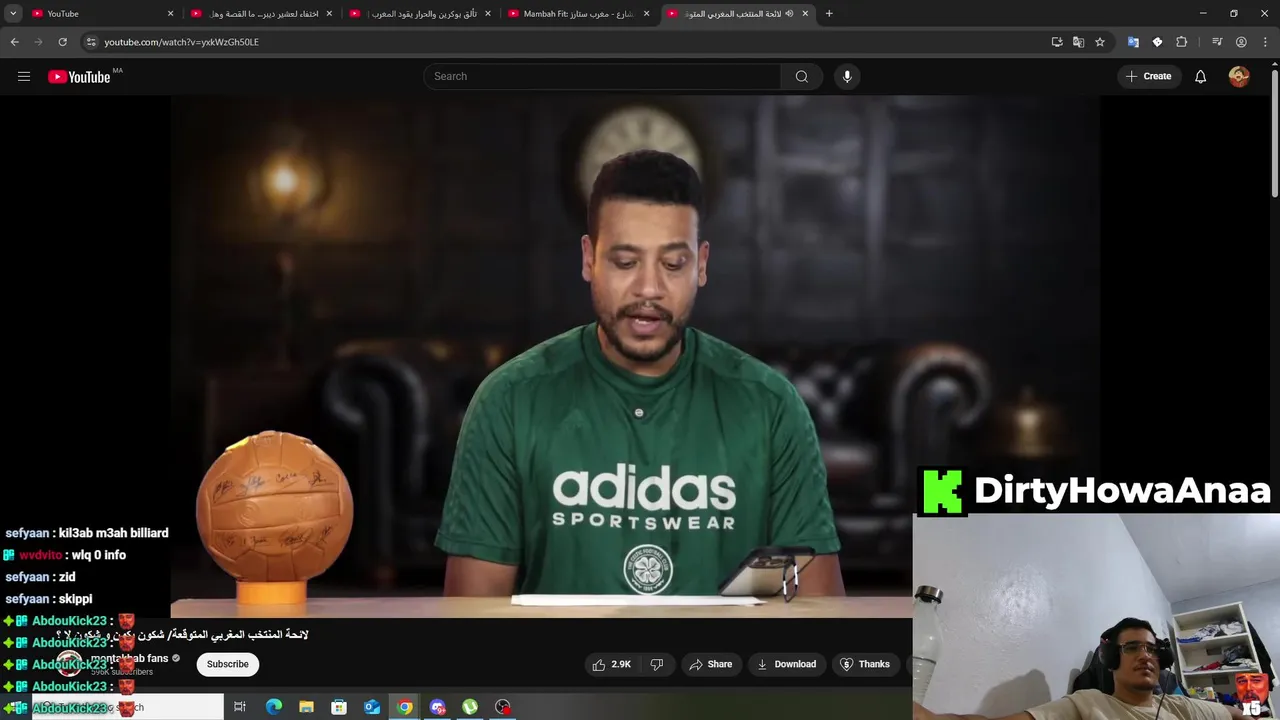Image resolution: width=1280 pixels, height=720 pixels.
Task: Download this video
Action: tap(786, 664)
